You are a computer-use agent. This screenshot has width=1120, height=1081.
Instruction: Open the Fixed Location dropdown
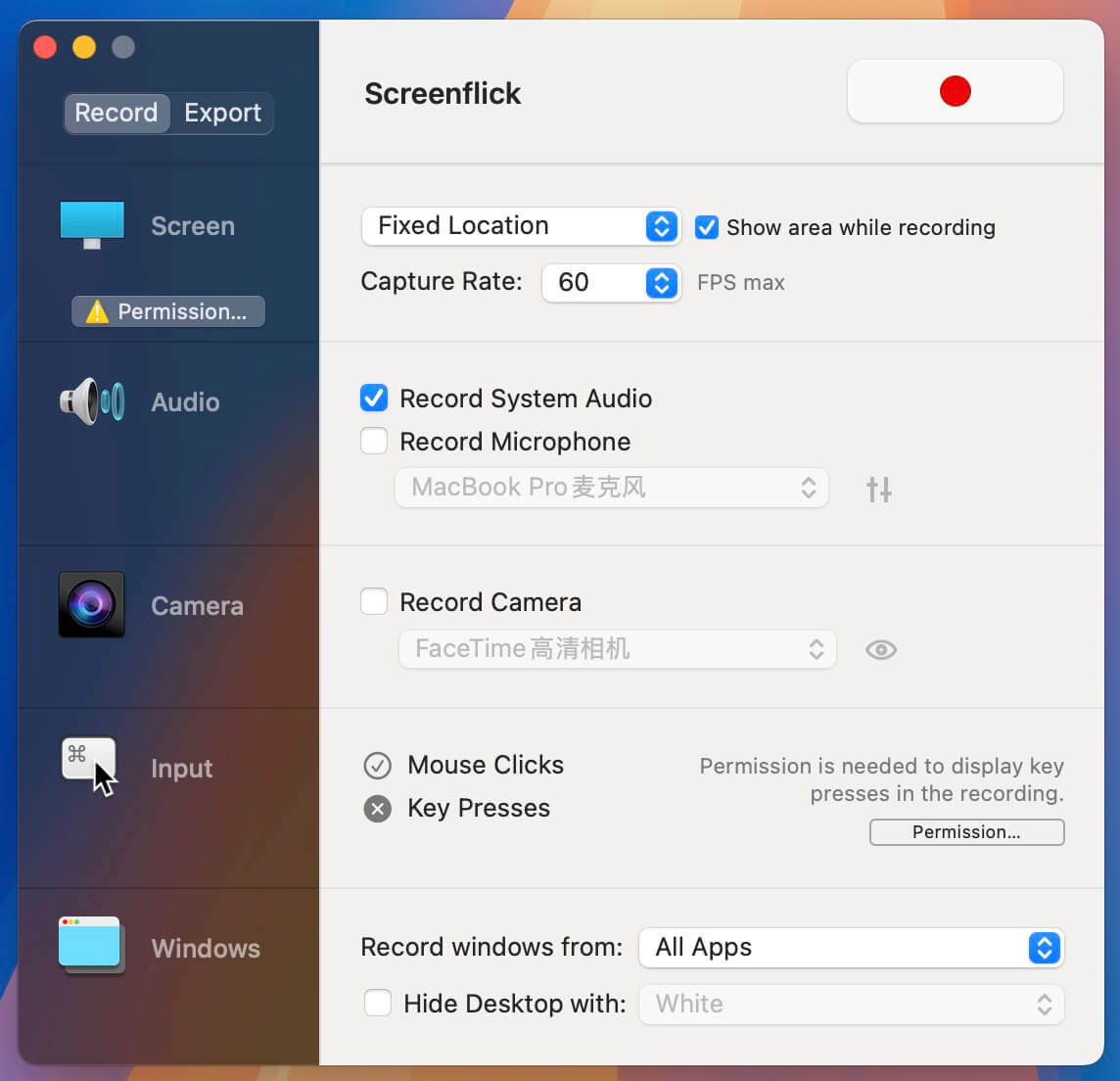[x=521, y=226]
